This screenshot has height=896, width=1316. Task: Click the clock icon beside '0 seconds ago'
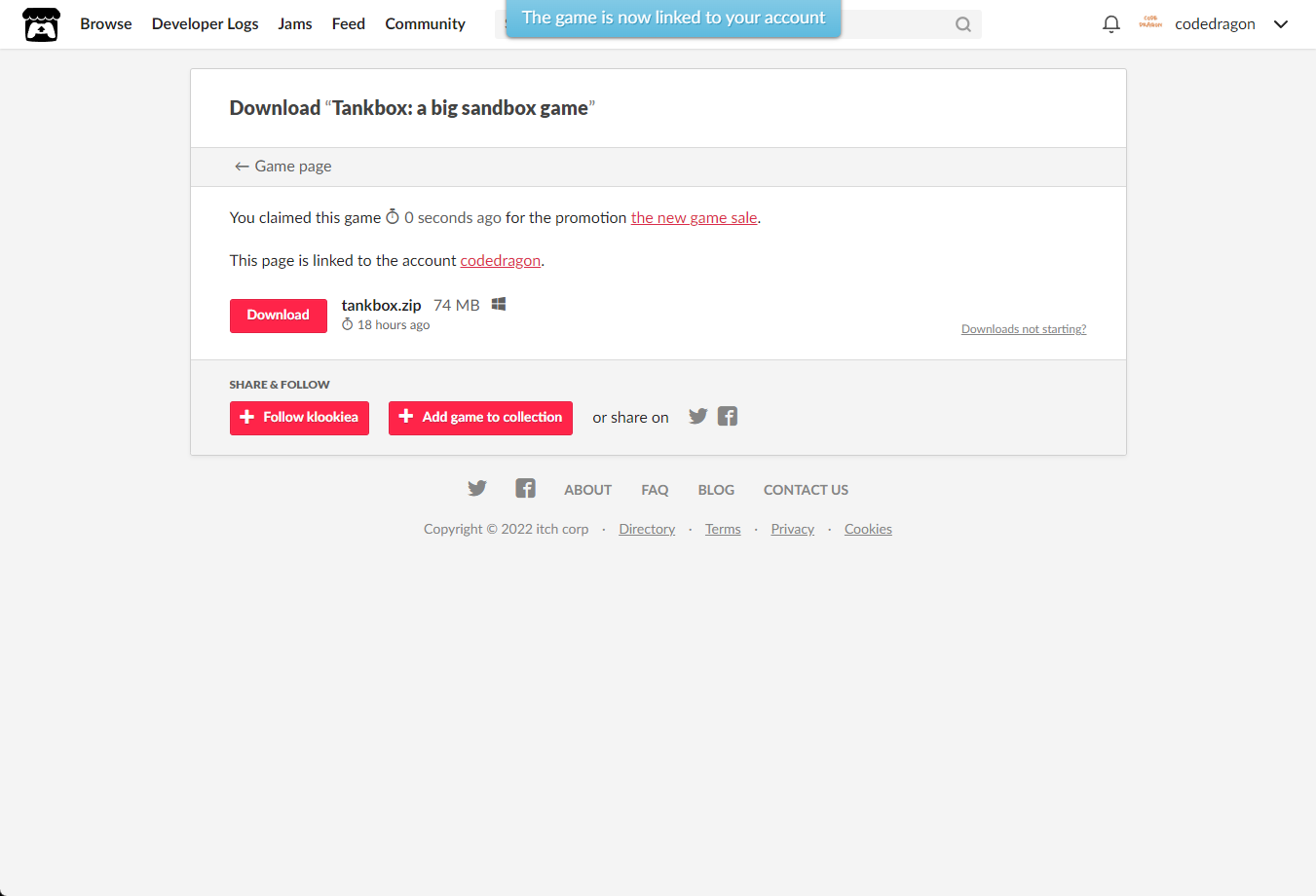pyautogui.click(x=393, y=217)
